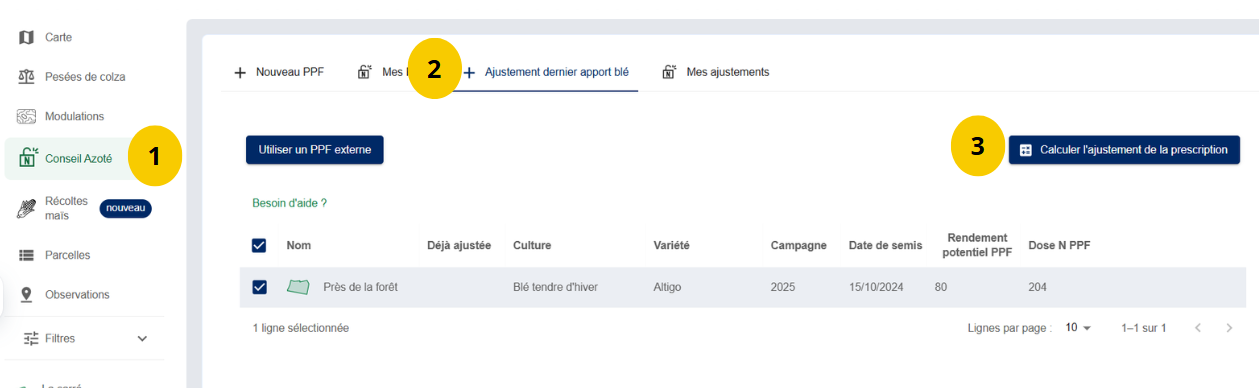Sort by Campagne column header
1259x388 pixels.
click(x=799, y=245)
